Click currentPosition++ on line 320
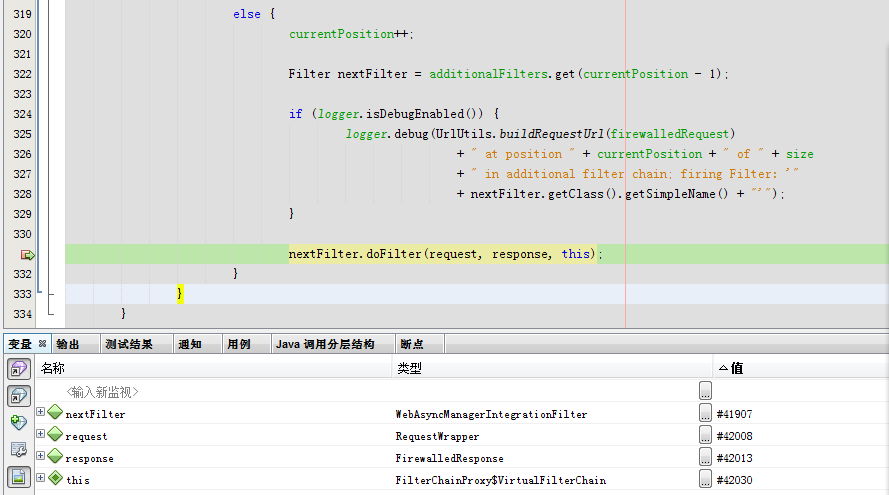The image size is (889, 495). pos(348,34)
